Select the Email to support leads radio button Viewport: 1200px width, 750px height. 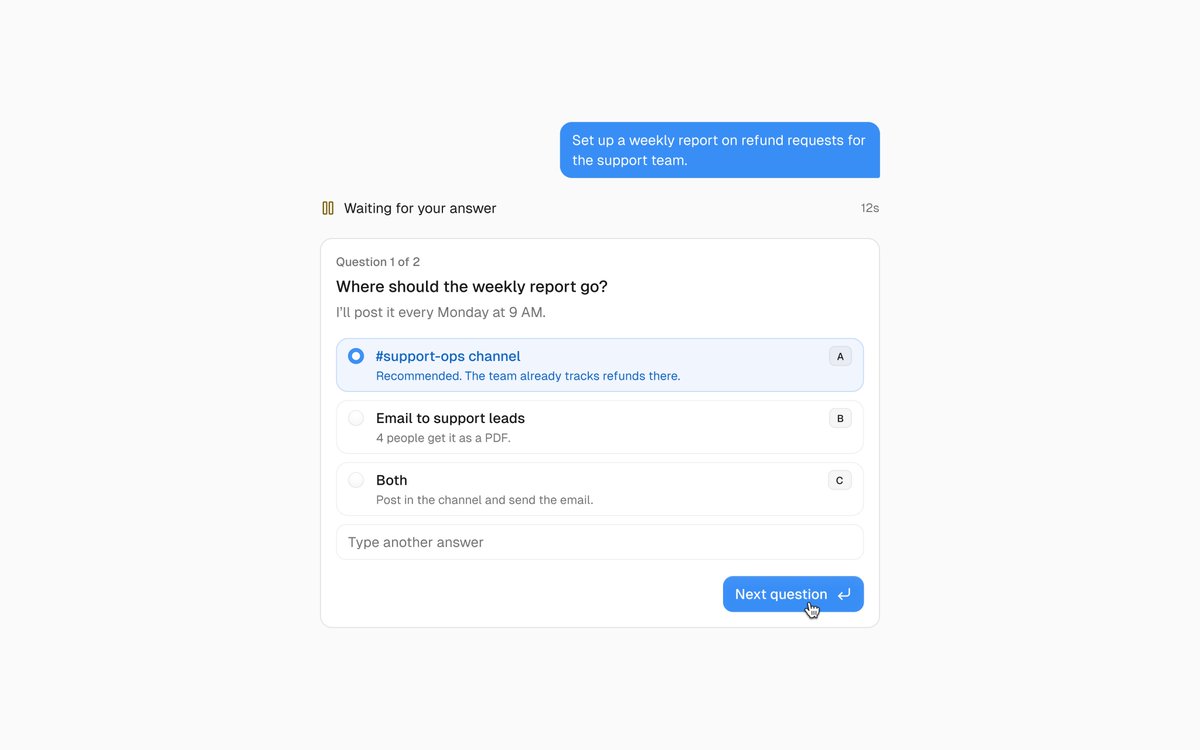click(356, 418)
